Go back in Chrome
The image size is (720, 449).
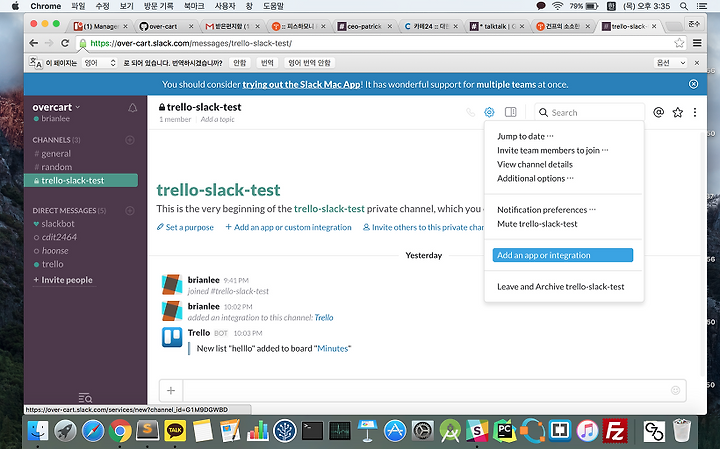pyautogui.click(x=34, y=43)
